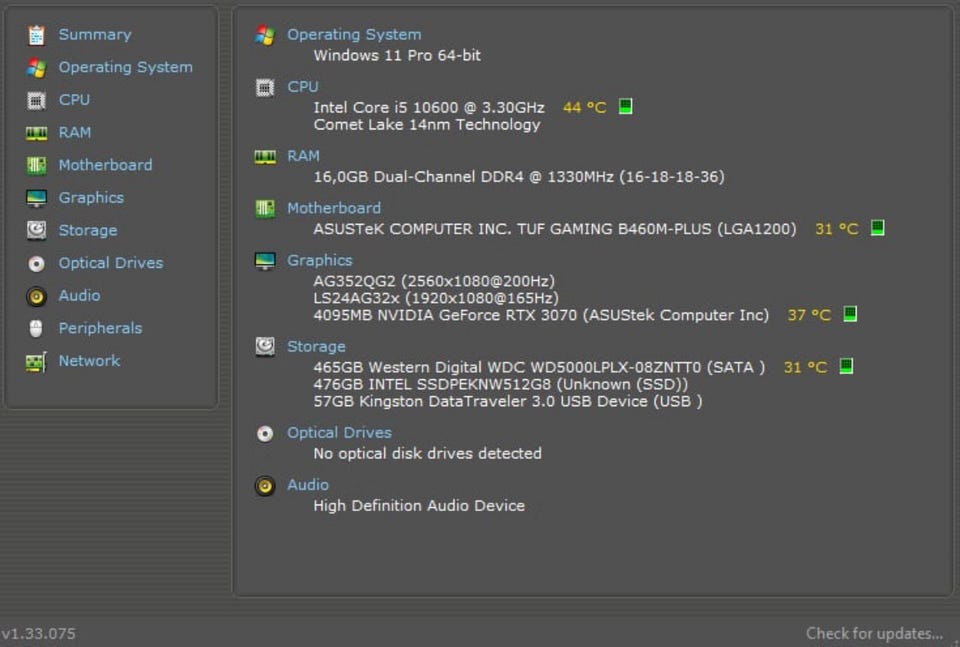Click the Graphics monitor icon in summary pane
The height and width of the screenshot is (647, 960).
point(264,261)
